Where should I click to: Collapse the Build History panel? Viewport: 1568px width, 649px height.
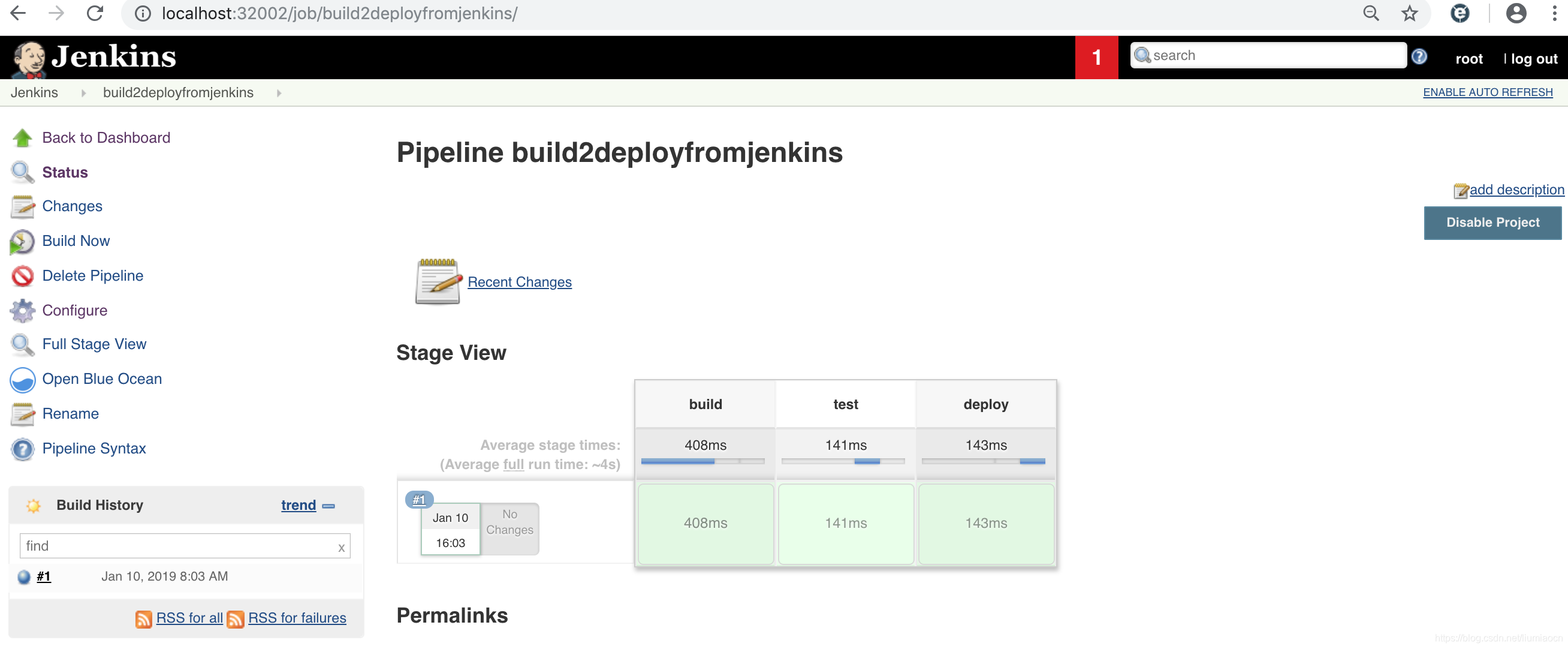coord(328,506)
